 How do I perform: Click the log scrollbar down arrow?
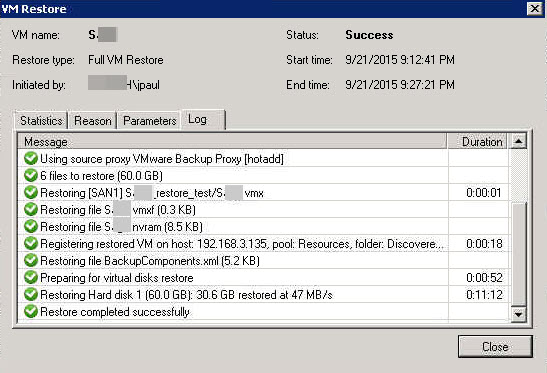click(518, 314)
